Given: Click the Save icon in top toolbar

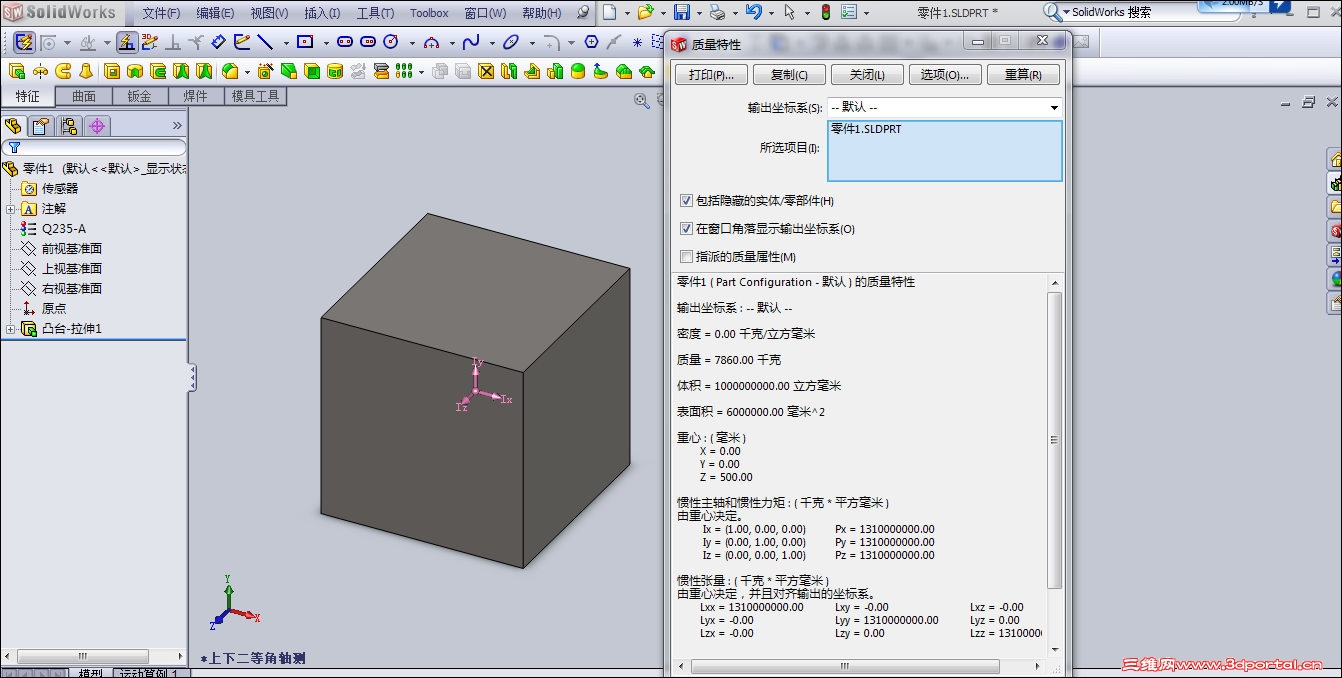Looking at the screenshot, I should (x=682, y=12).
